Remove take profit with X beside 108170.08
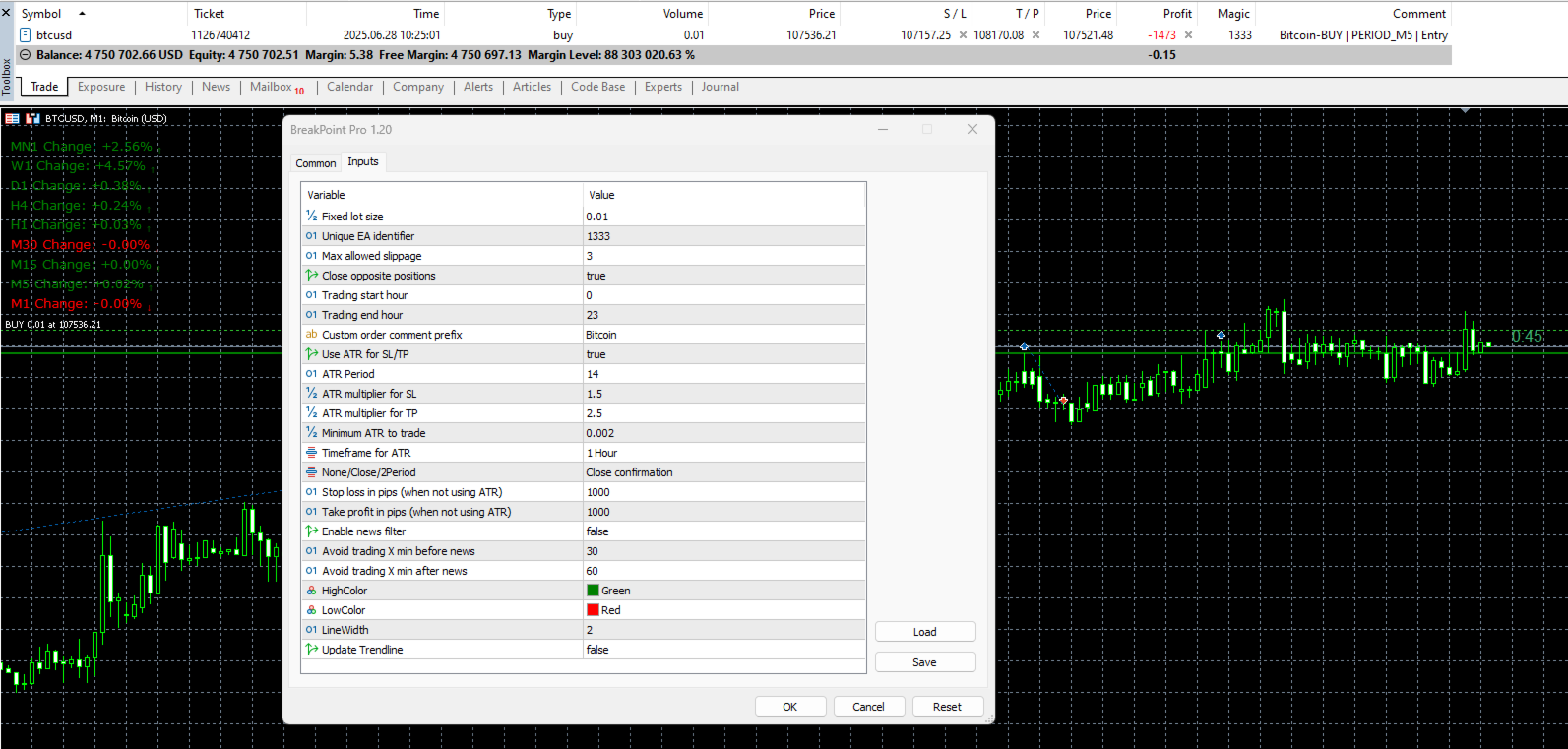 tap(1035, 35)
